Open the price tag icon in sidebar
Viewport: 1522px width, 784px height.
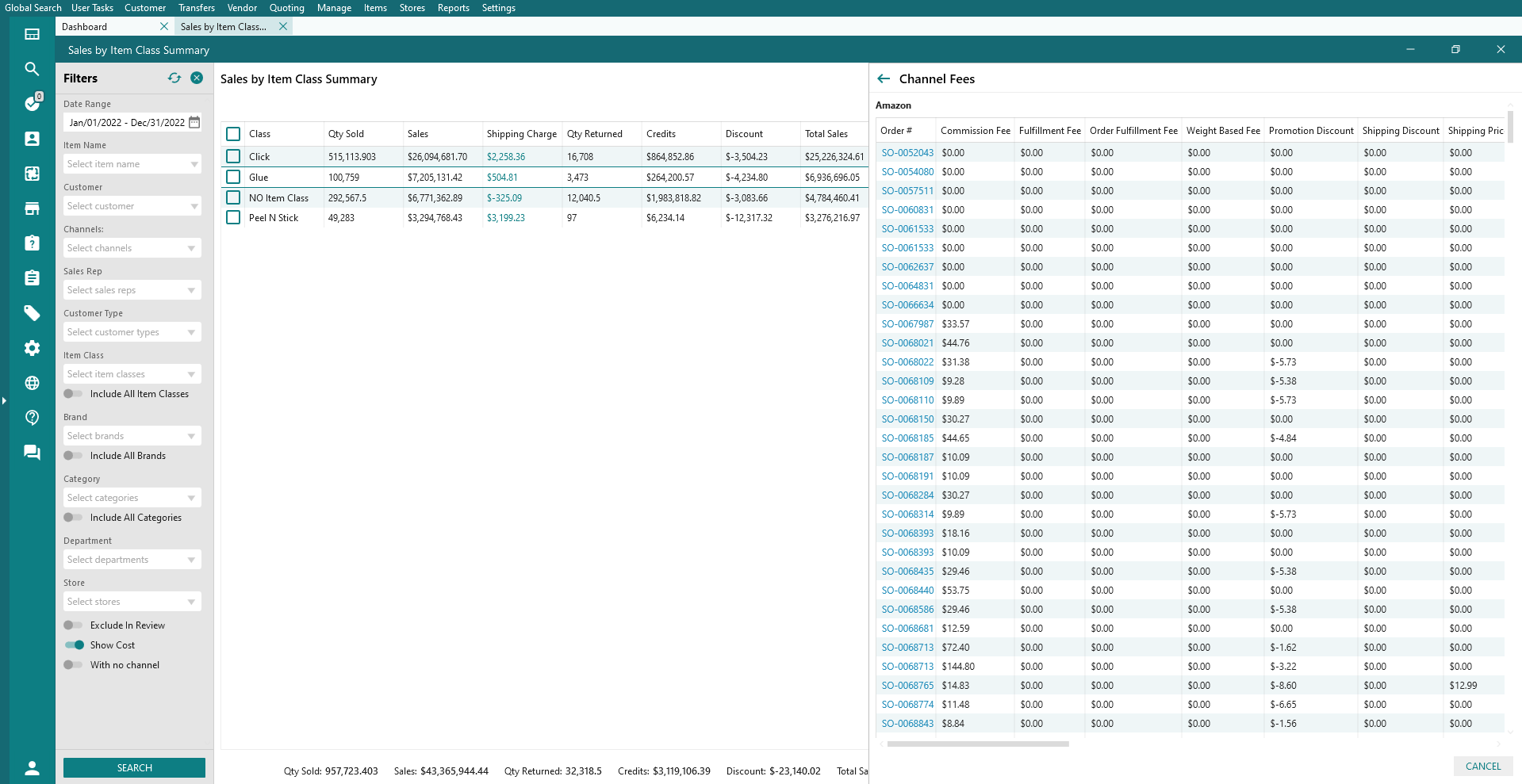32,313
